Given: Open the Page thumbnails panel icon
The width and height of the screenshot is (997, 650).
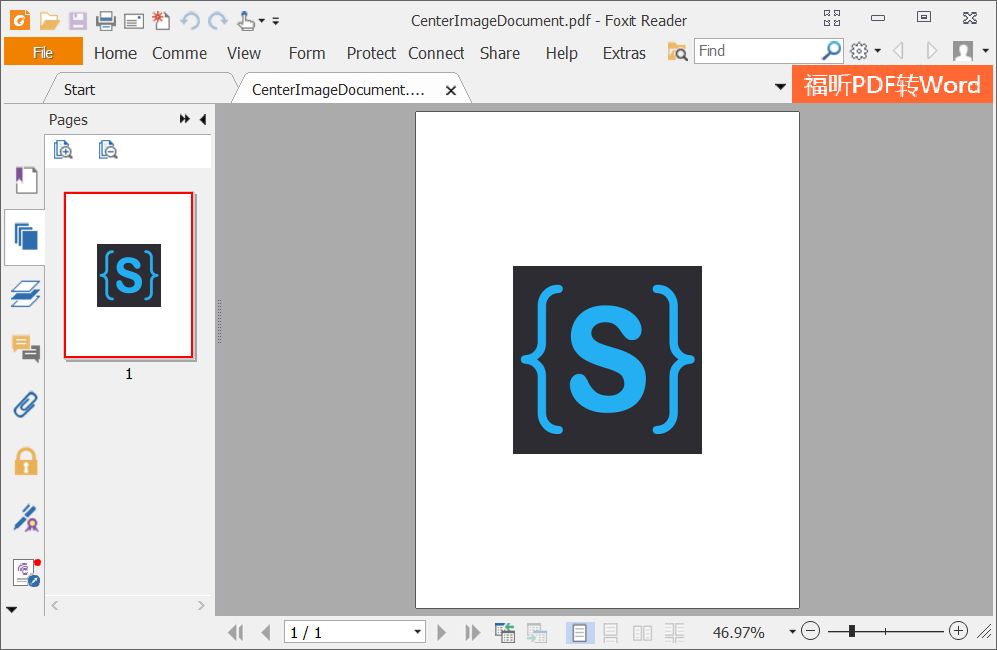Looking at the screenshot, I should [25, 237].
